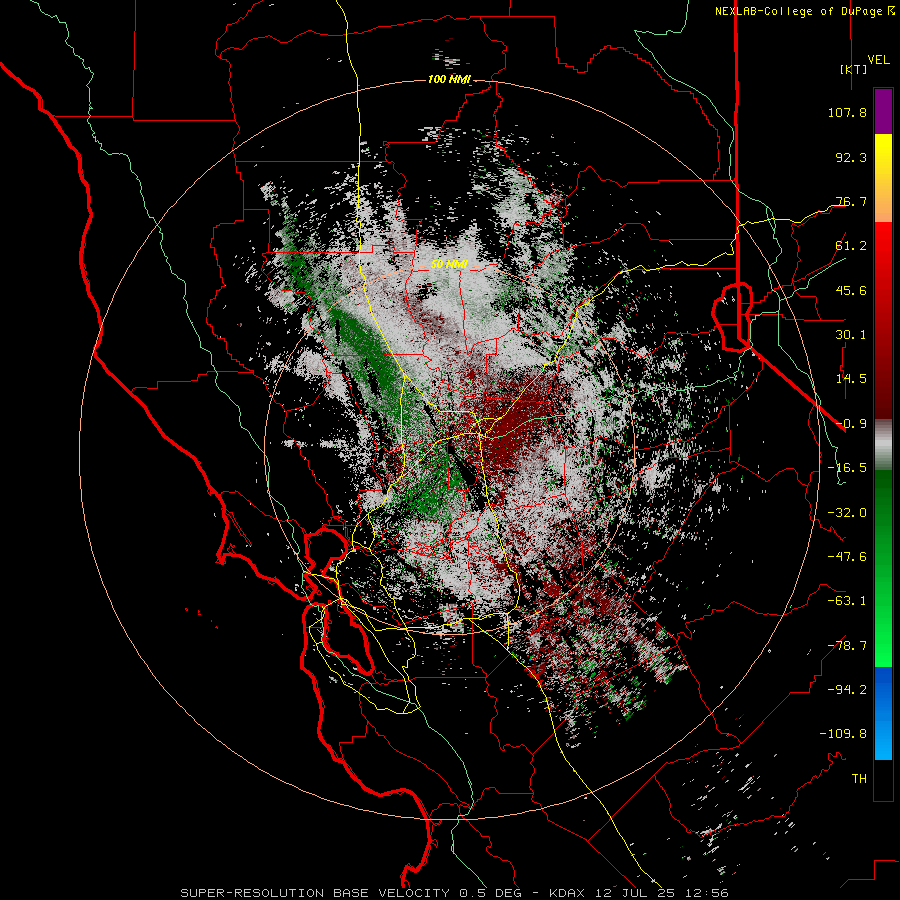The image size is (900, 900).
Task: Select the -63.1 velocity scale value
Action: 847,601
